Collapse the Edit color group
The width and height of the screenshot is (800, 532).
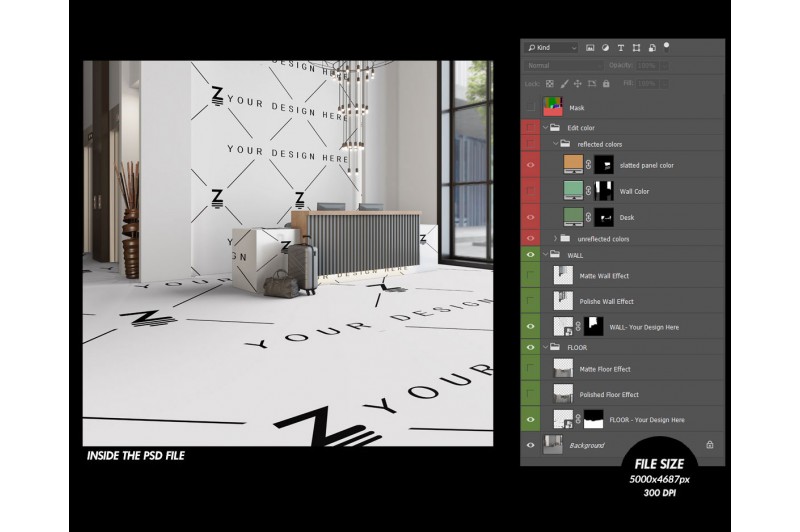click(x=545, y=128)
